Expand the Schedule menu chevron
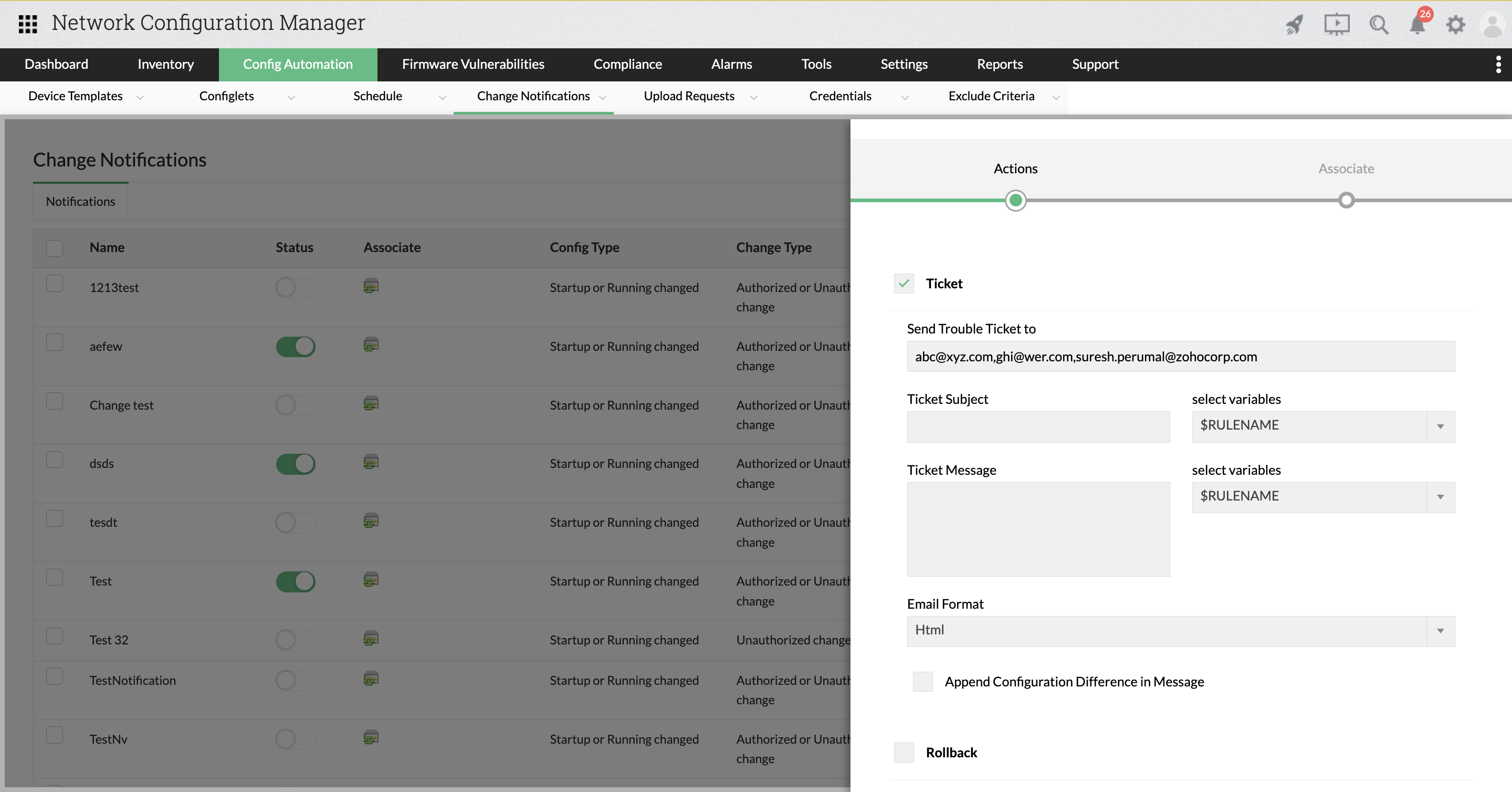The height and width of the screenshot is (792, 1512). pyautogui.click(x=442, y=98)
